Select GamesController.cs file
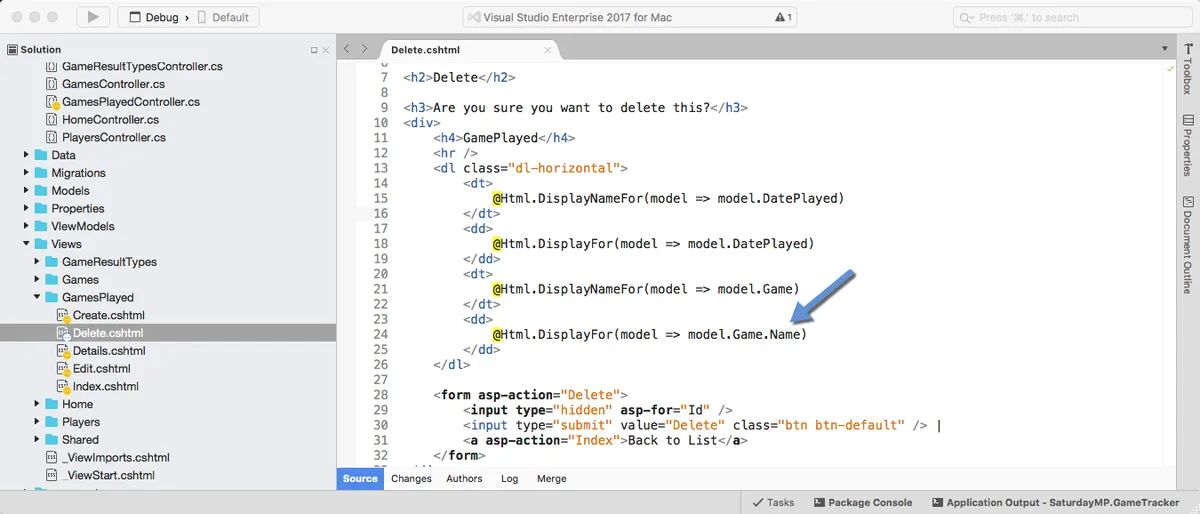This screenshot has width=1200, height=514. pyautogui.click(x=113, y=84)
